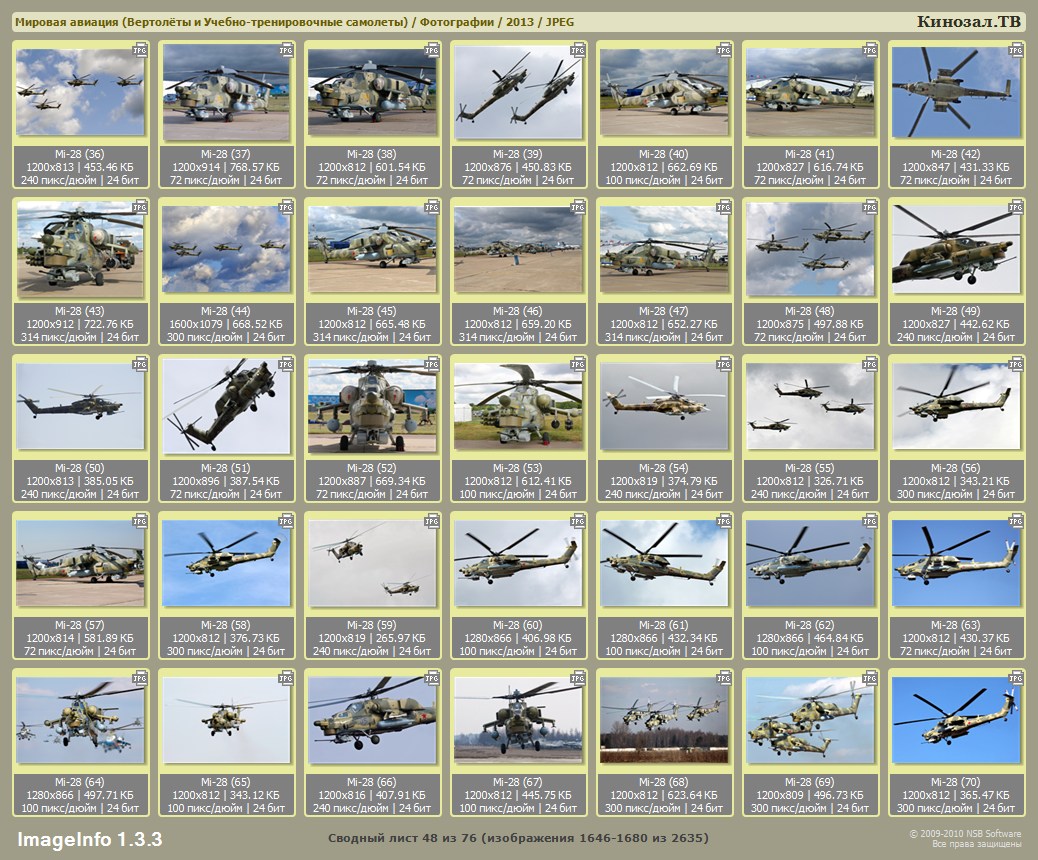
Task: Click the JPG badge on Mi-28 (41)
Action: point(870,51)
